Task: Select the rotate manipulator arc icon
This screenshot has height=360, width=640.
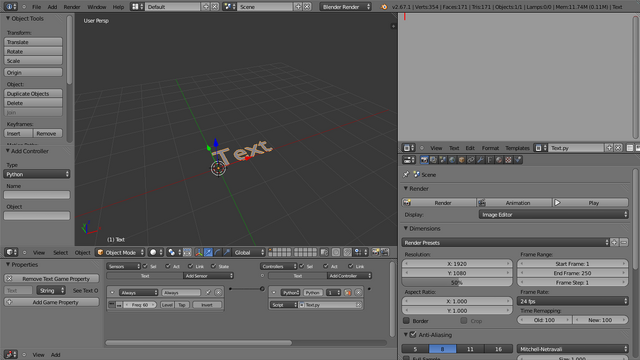Action: pos(218,252)
